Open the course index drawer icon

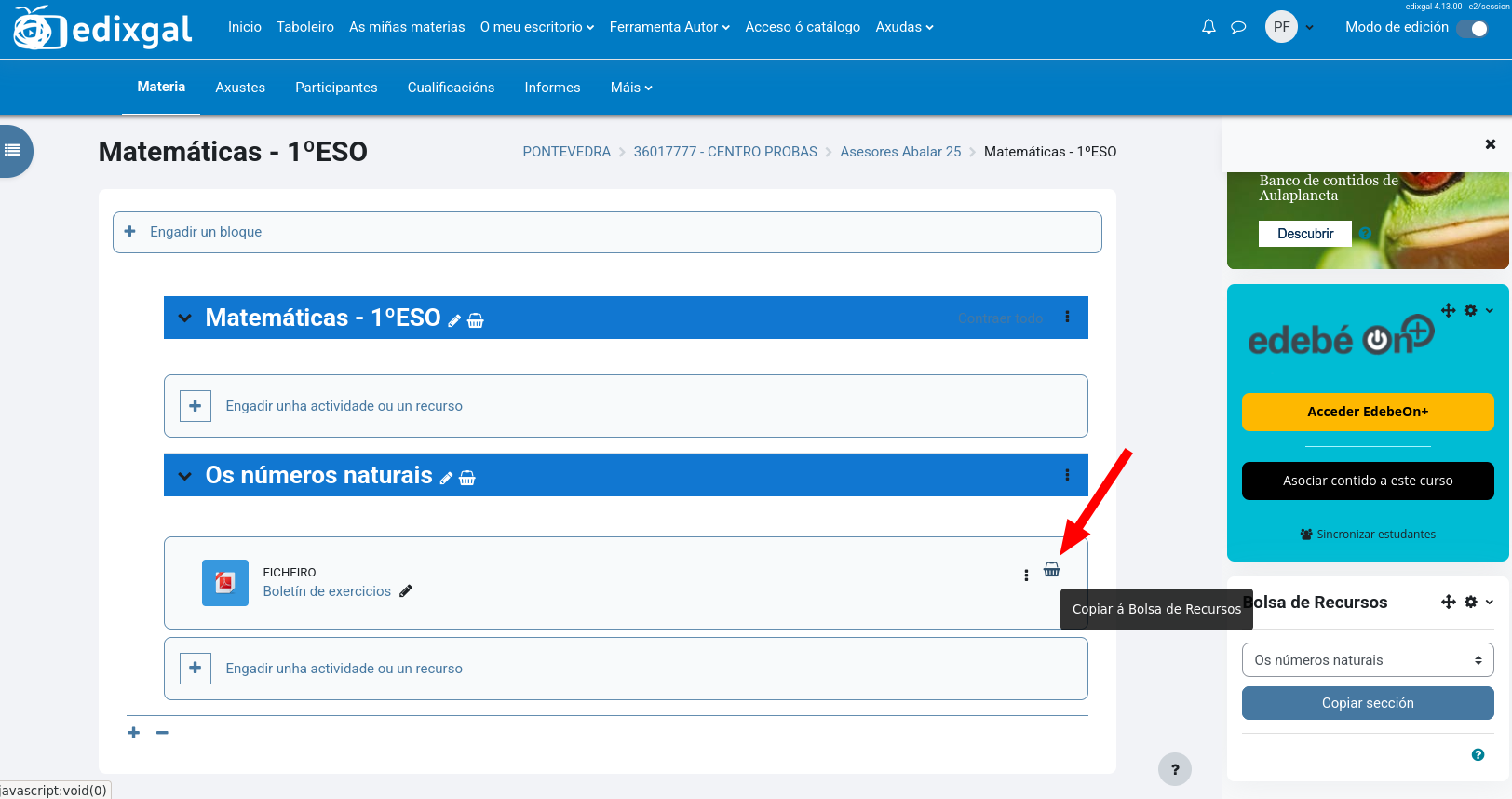13,150
